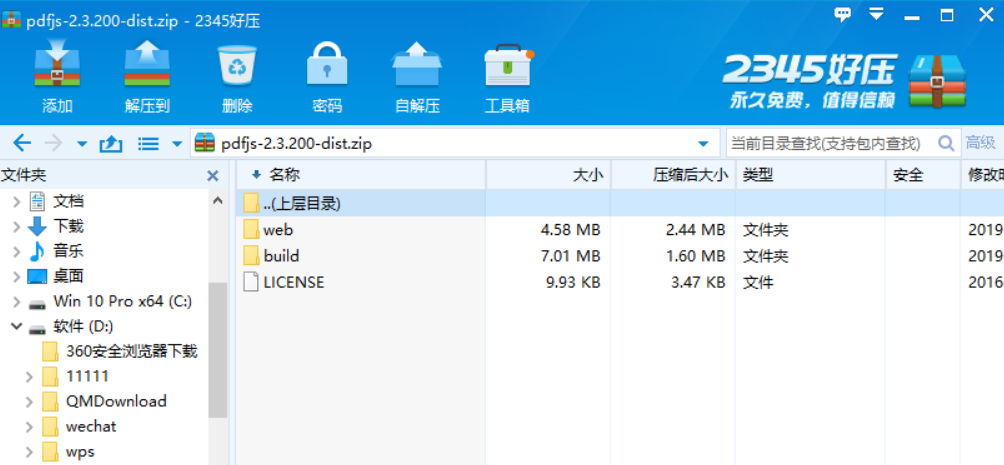Image resolution: width=1004 pixels, height=465 pixels.
Task: Click the 2345好压 brand logo
Action: [845, 81]
